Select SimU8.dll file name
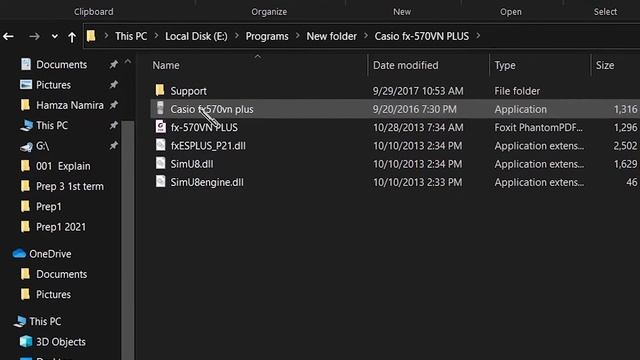Image resolution: width=640 pixels, height=360 pixels. pyautogui.click(x=192, y=164)
